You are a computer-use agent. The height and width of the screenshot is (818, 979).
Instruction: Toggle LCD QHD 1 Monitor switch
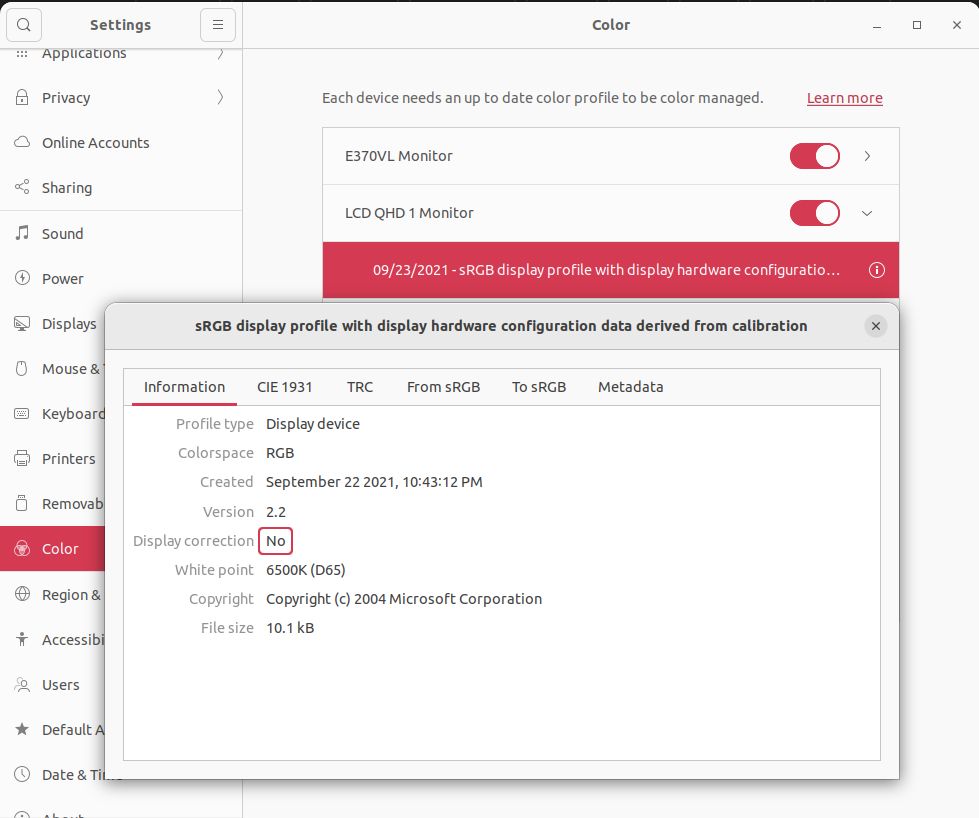tap(814, 213)
